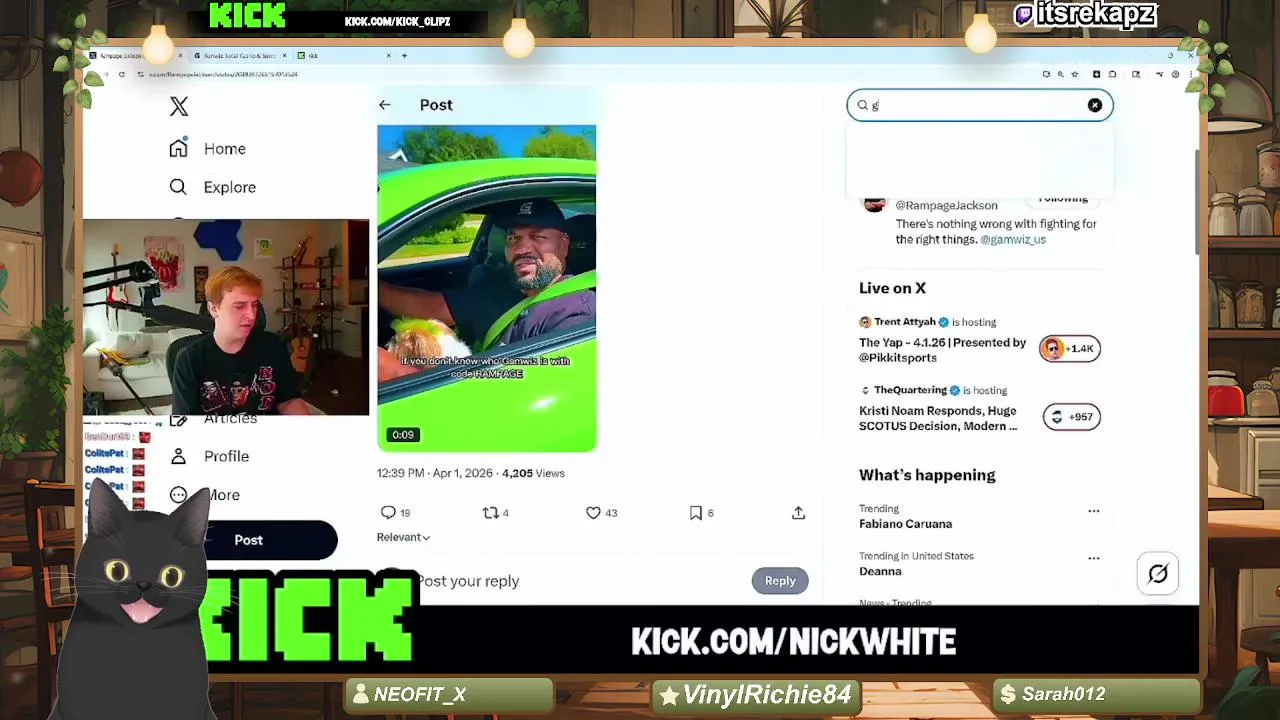Go back with the Post arrow
The width and height of the screenshot is (1280, 720).
tap(385, 105)
